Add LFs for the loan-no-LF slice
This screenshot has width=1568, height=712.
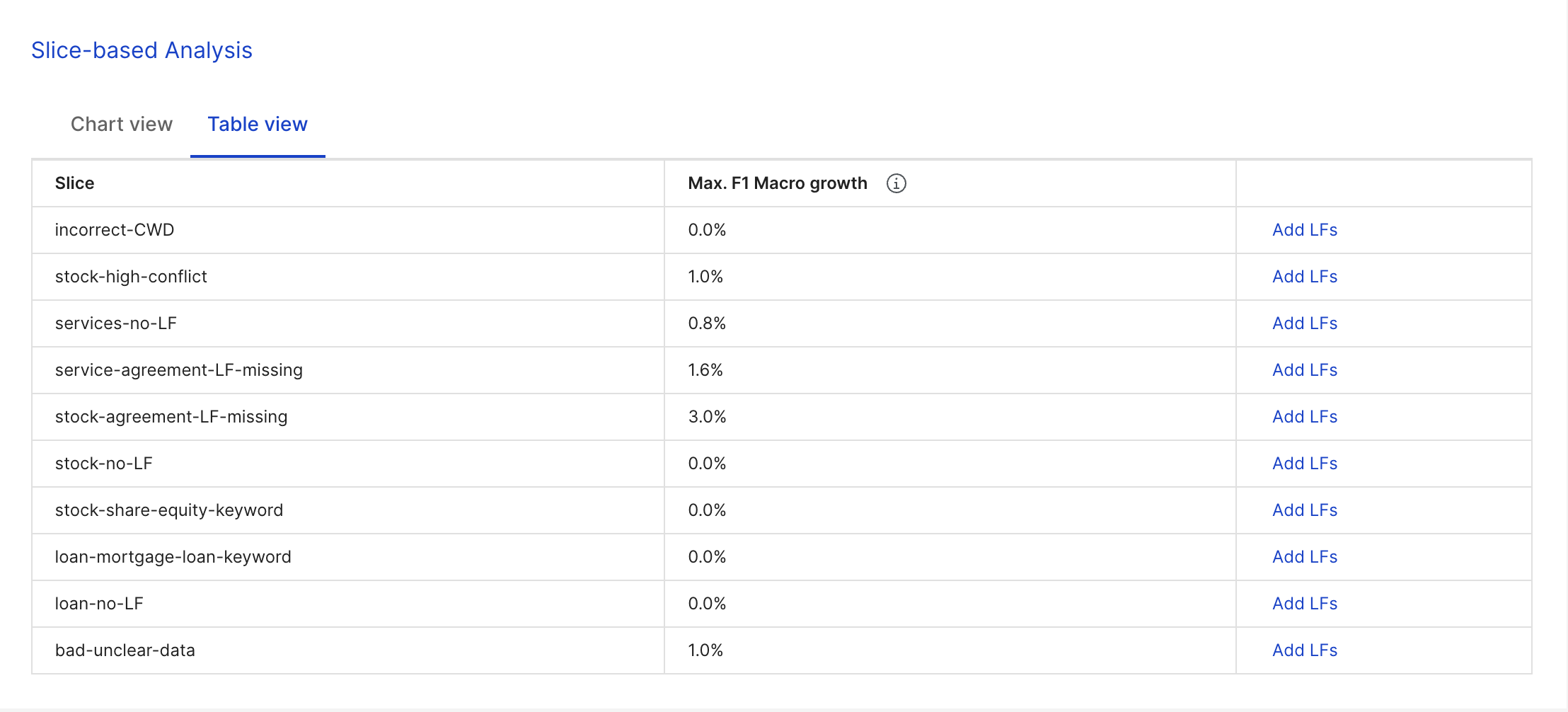pyautogui.click(x=1304, y=604)
